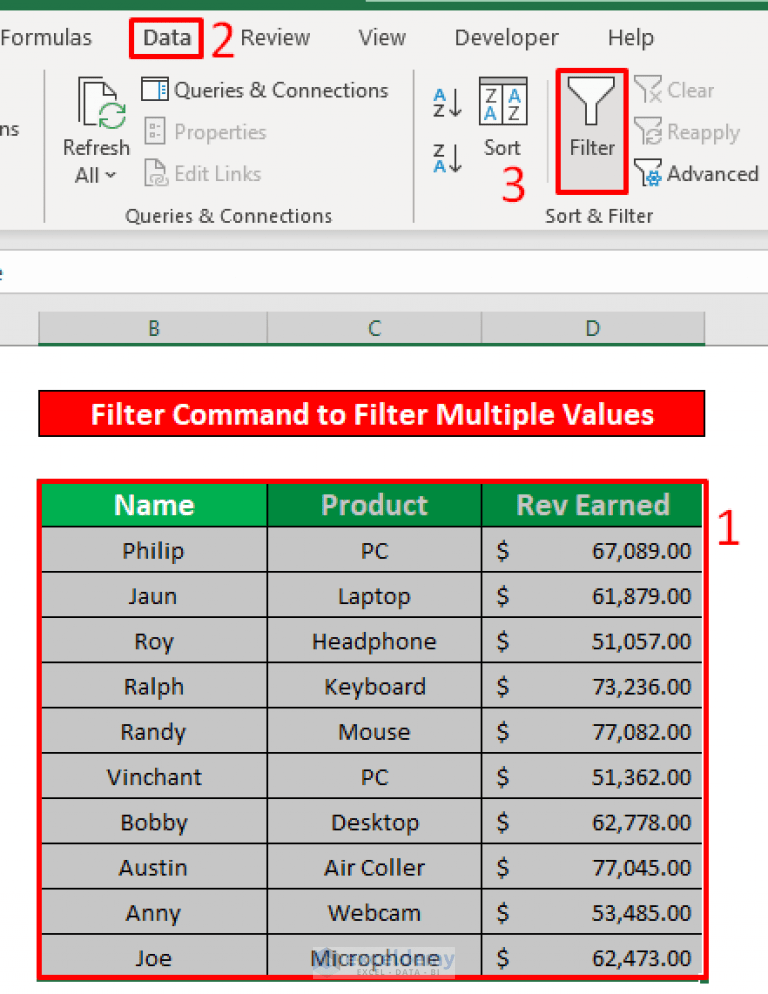Select revenue cell 62,778.00
This screenshot has width=768, height=994.
pyautogui.click(x=592, y=822)
